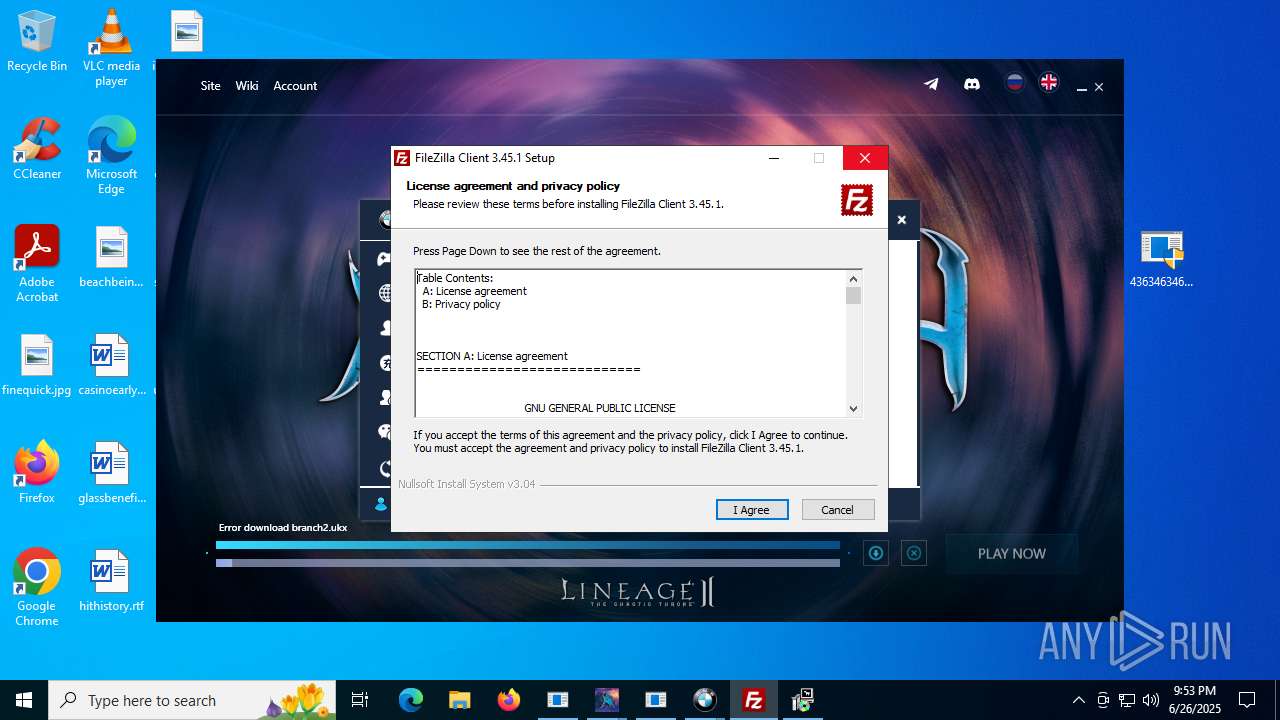The width and height of the screenshot is (1280, 720).
Task: Click scroll up arrow in license box
Action: tap(853, 279)
